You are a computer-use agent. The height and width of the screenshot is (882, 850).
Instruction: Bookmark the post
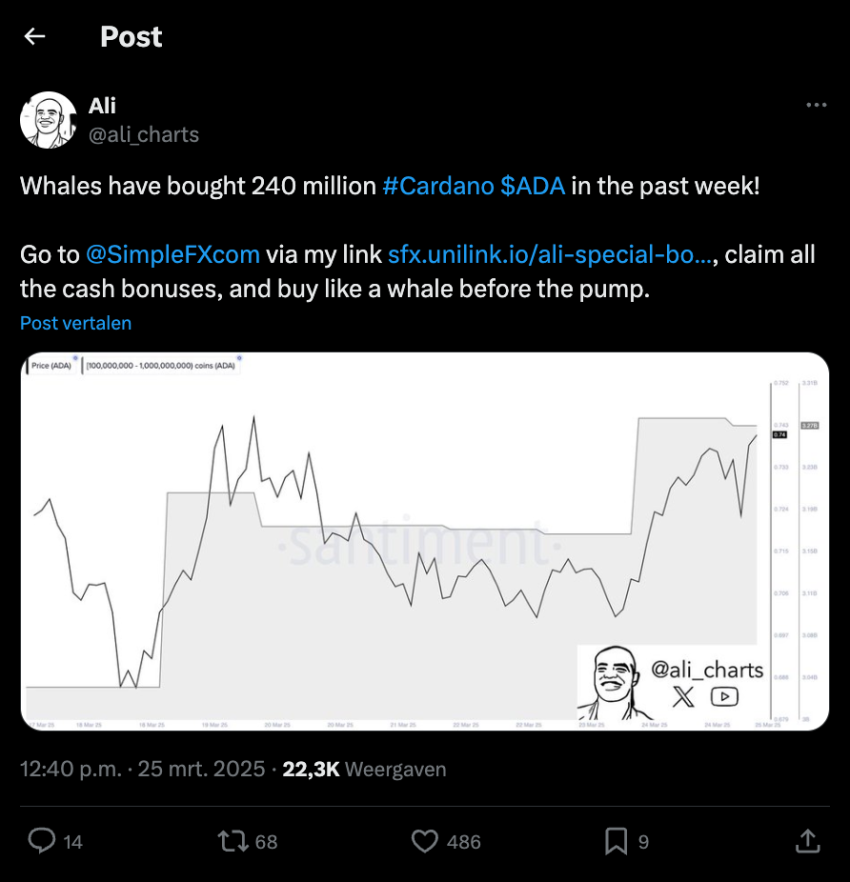tap(616, 841)
